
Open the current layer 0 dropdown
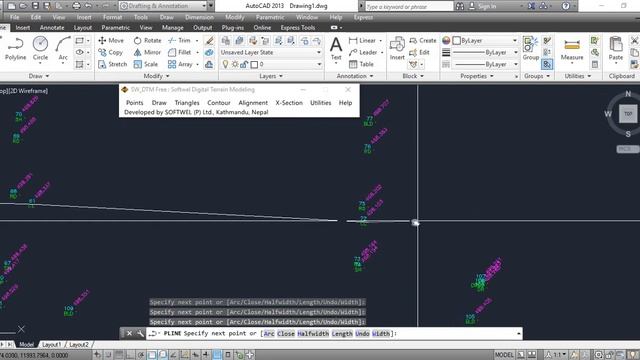click(271, 64)
